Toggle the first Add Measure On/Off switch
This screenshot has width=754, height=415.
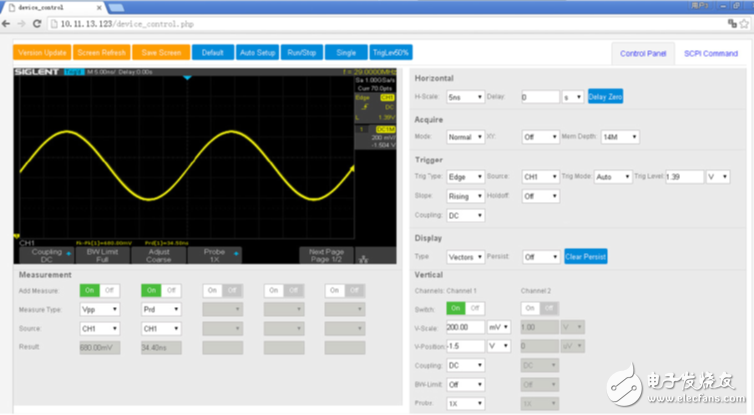coord(96,290)
